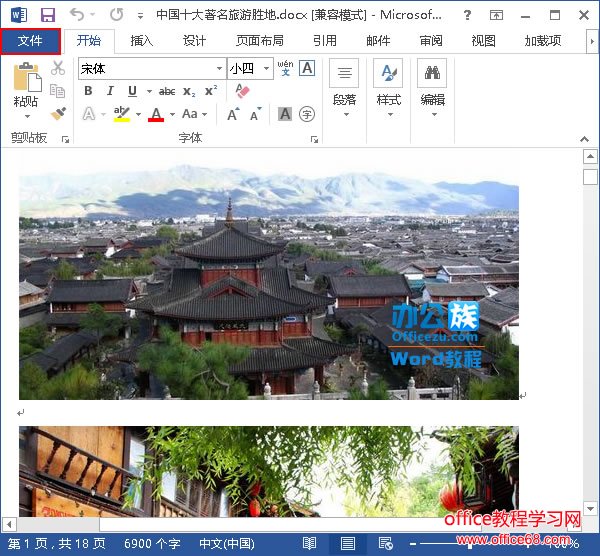This screenshot has height=556, width=600.
Task: Select the Format Painter brush
Action: (58, 113)
